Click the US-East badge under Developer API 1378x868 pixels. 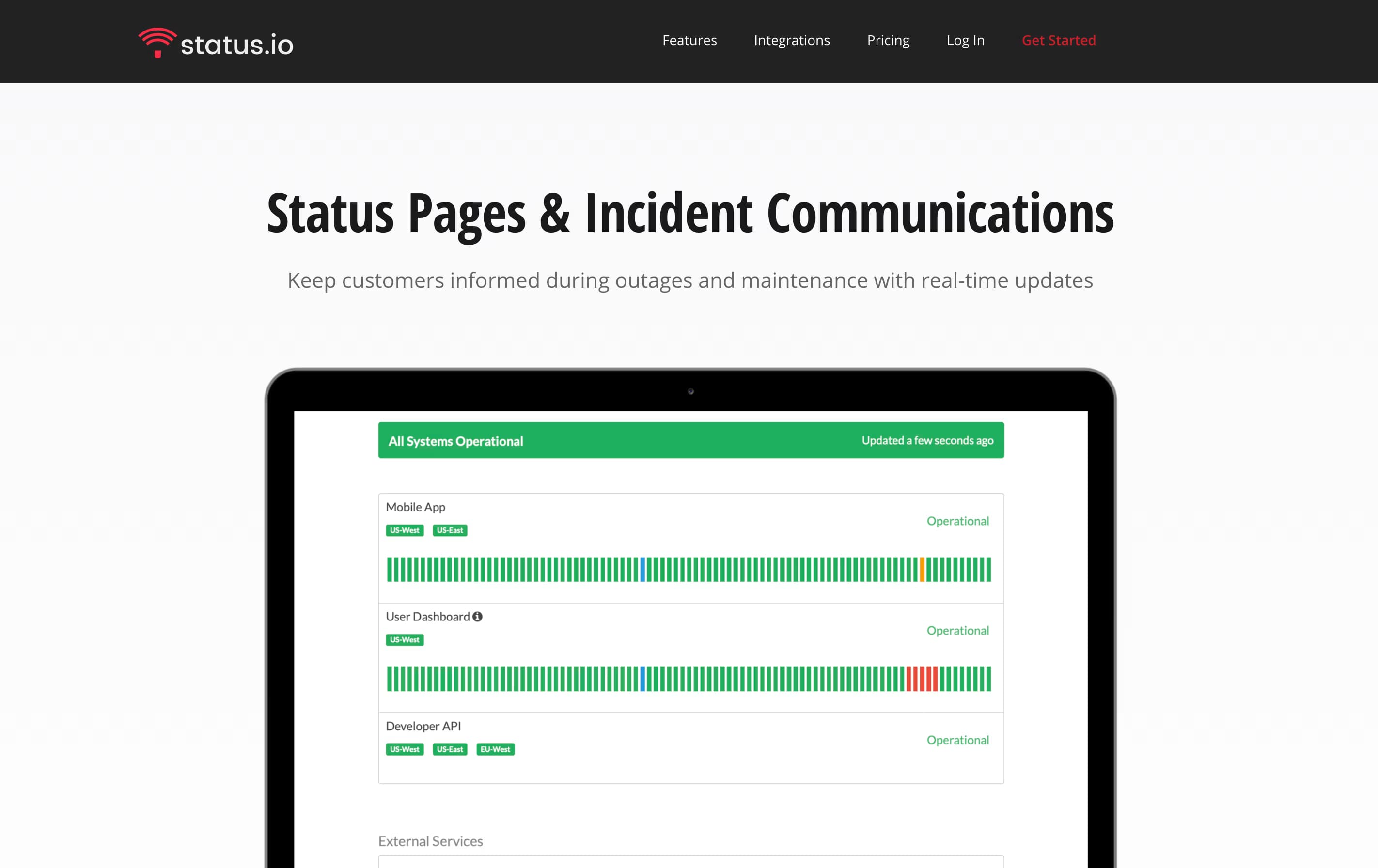point(450,749)
